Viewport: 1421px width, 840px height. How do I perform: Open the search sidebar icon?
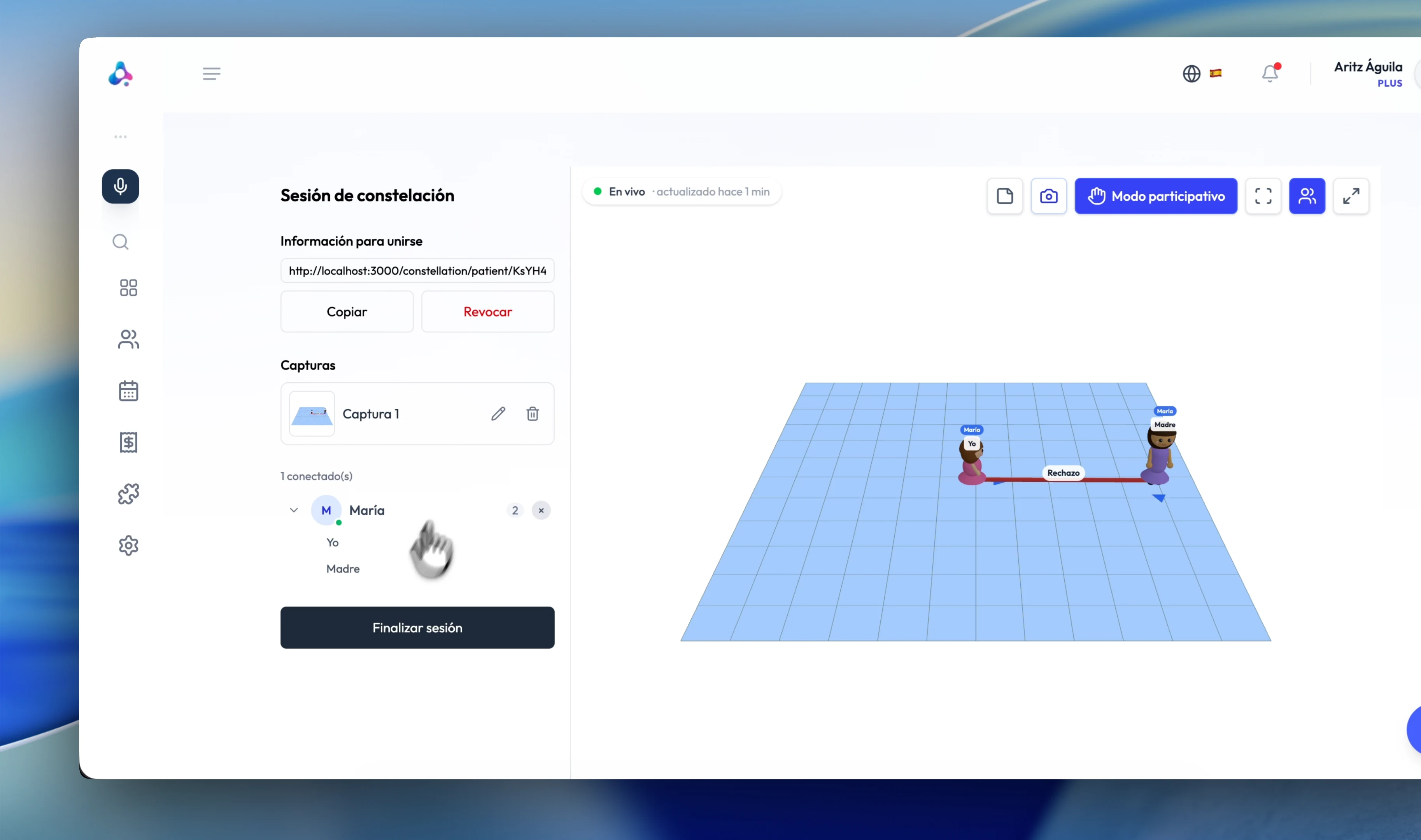pos(120,242)
